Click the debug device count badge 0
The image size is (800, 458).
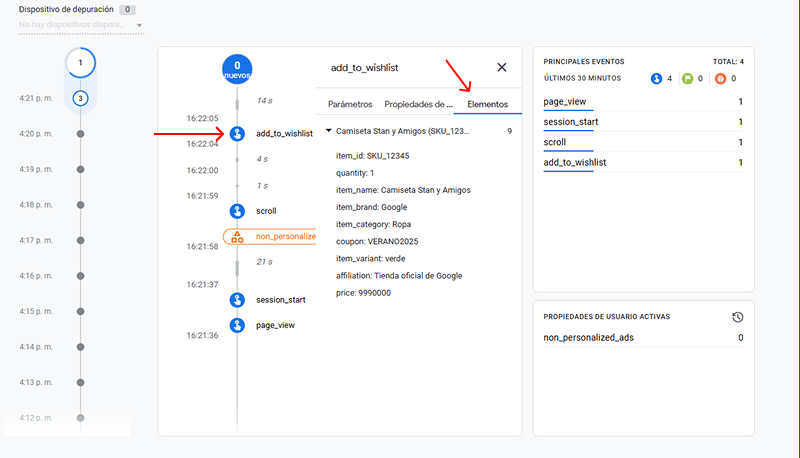127,10
